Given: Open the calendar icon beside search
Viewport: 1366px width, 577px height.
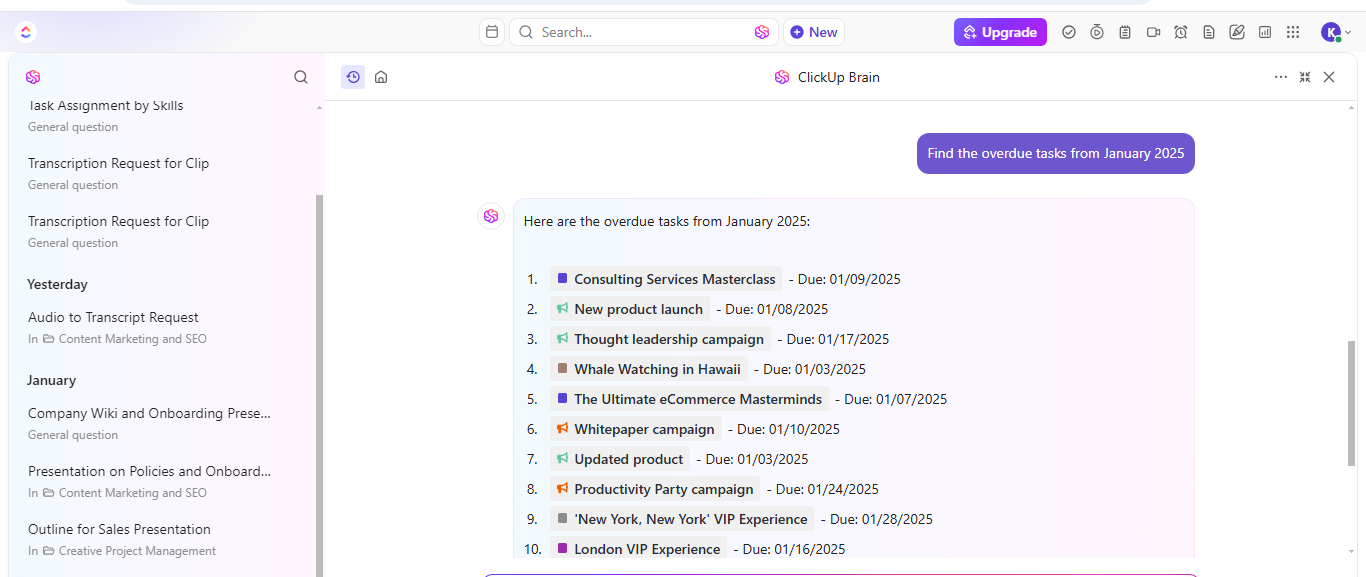Looking at the screenshot, I should 491,32.
